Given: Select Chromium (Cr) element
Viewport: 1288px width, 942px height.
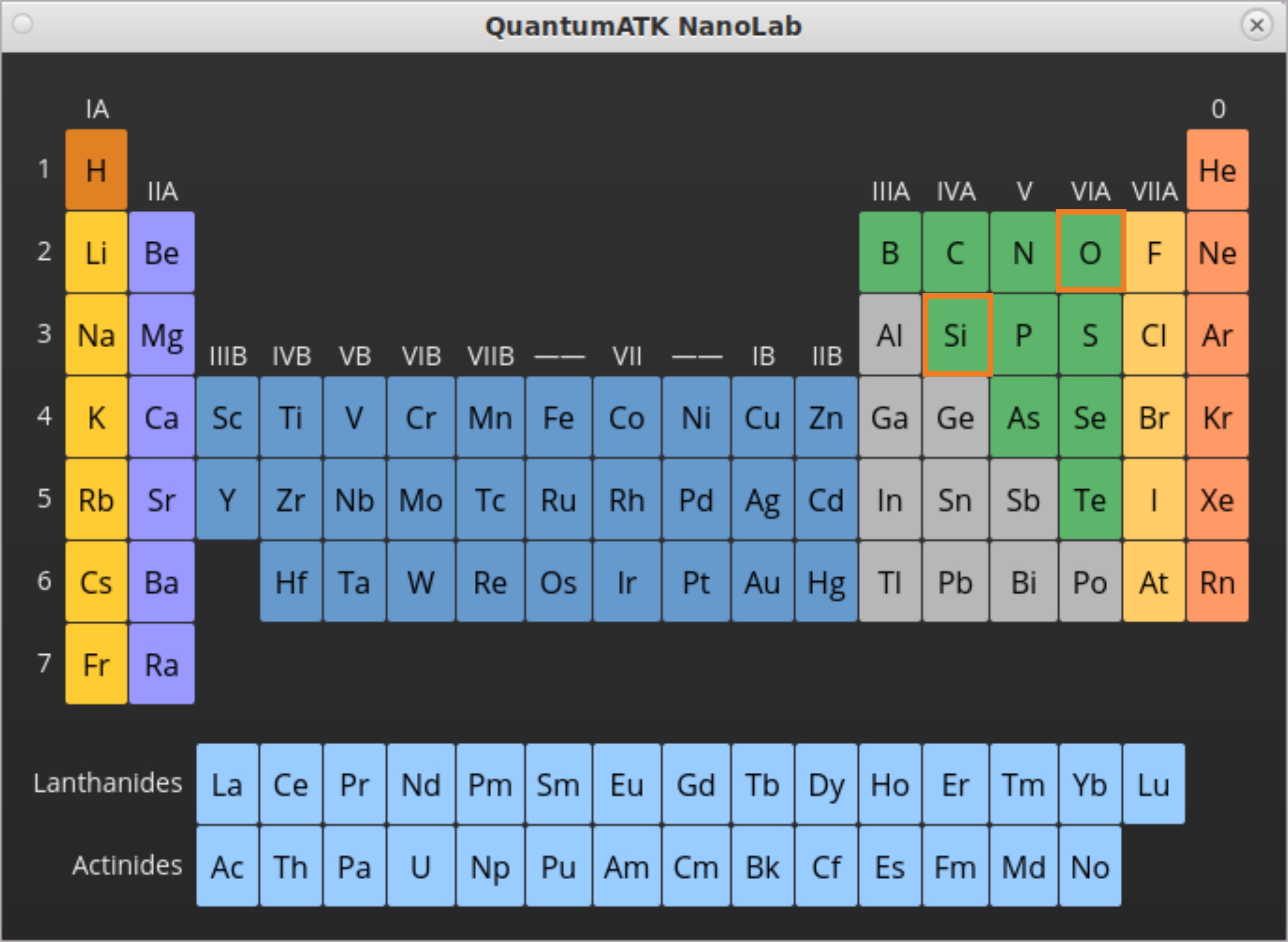Looking at the screenshot, I should 421,417.
